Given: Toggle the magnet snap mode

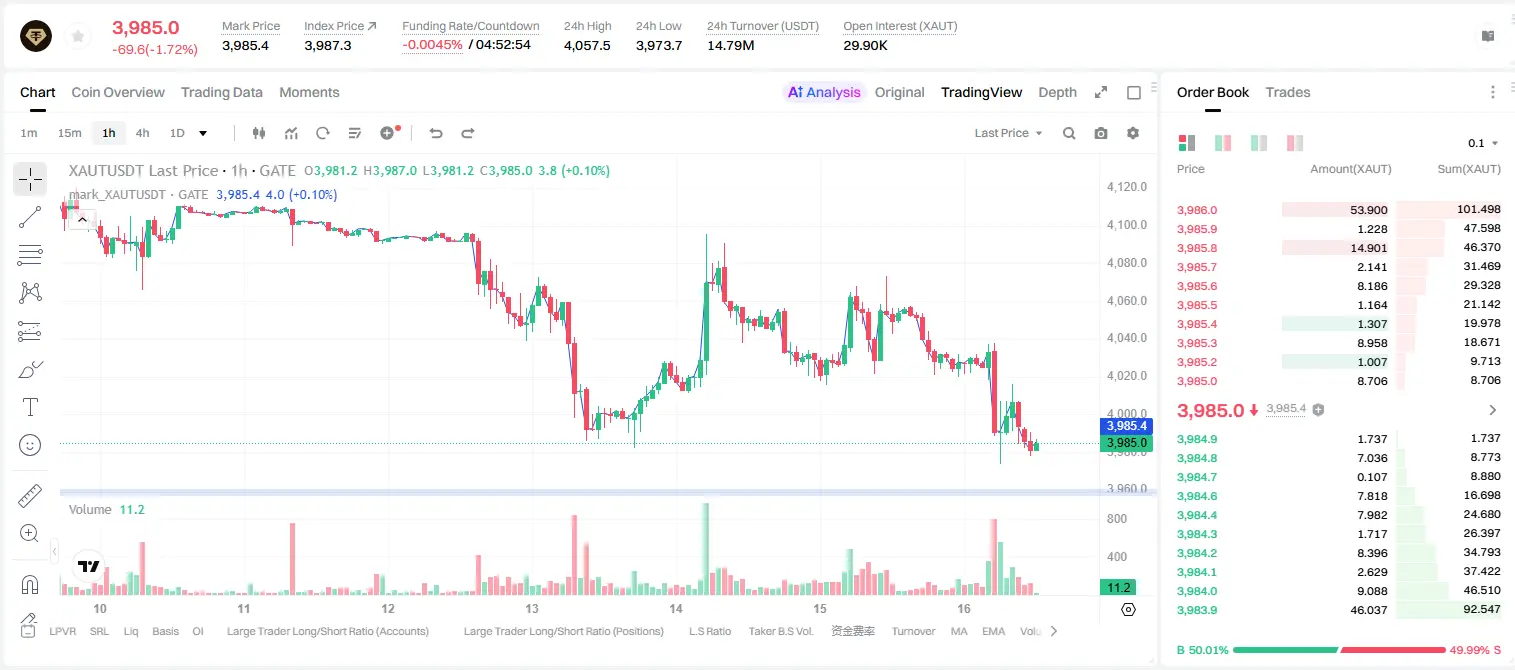Looking at the screenshot, I should point(30,585).
